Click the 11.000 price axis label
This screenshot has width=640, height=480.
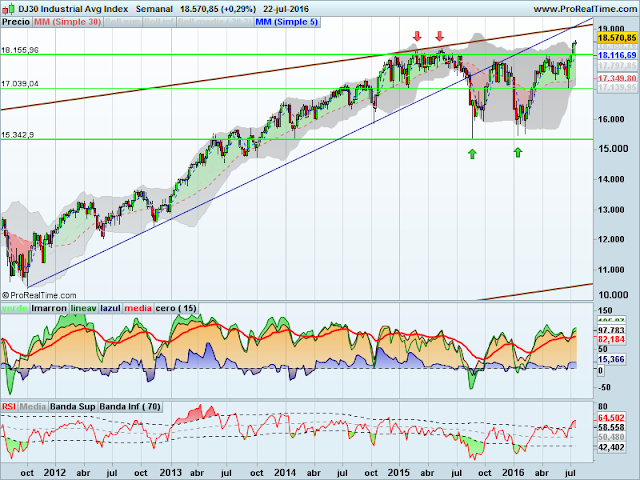tap(611, 270)
